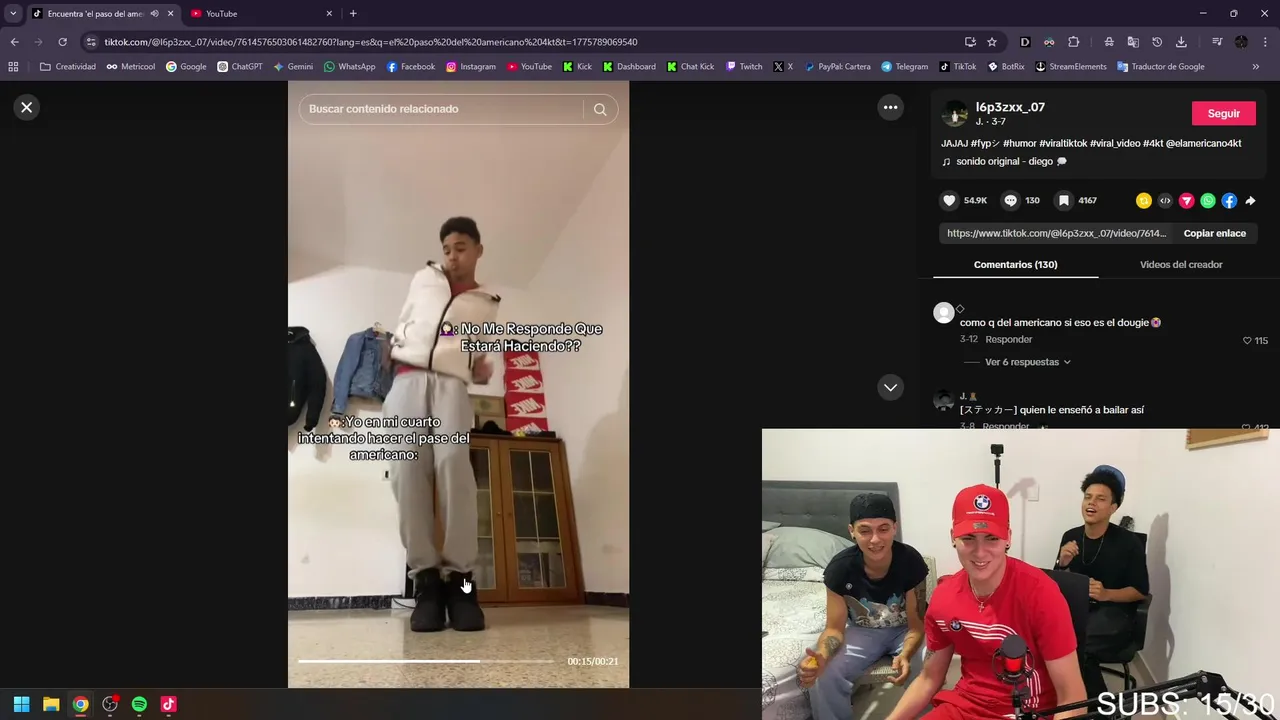Click the Chrome taskbar icon
Viewport: 1280px width, 720px height.
(80, 704)
